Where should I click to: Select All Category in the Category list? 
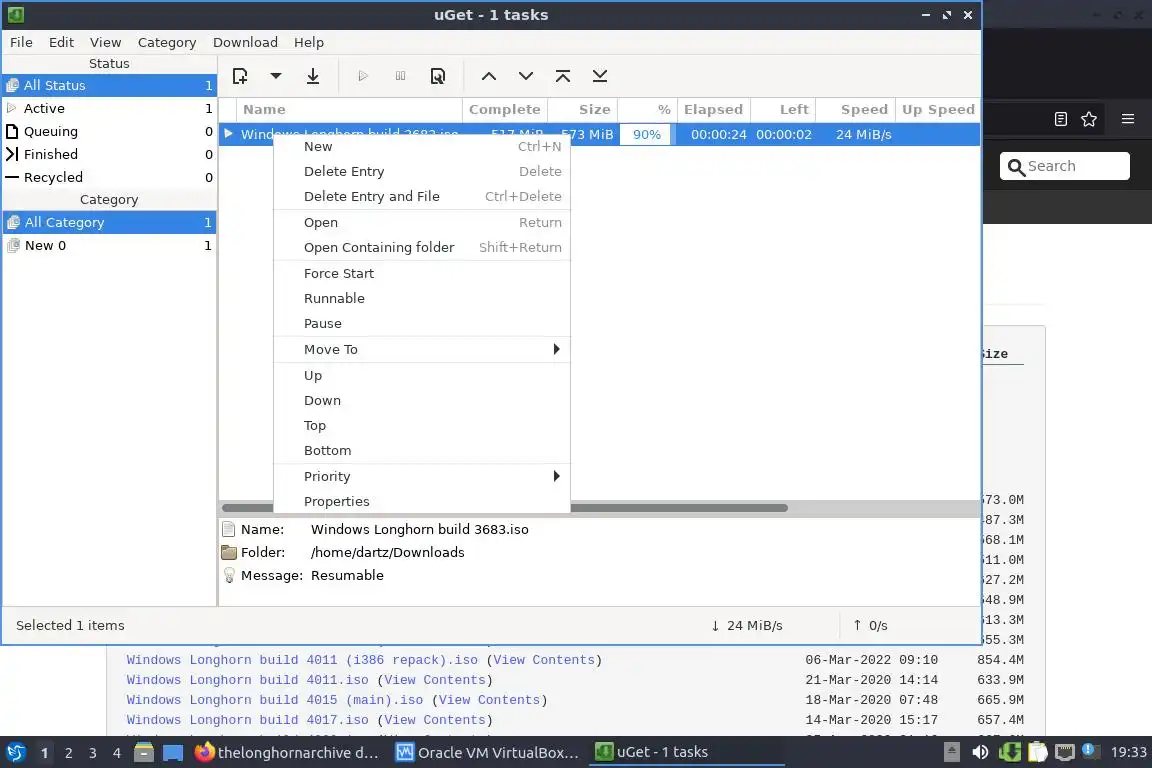(x=109, y=222)
